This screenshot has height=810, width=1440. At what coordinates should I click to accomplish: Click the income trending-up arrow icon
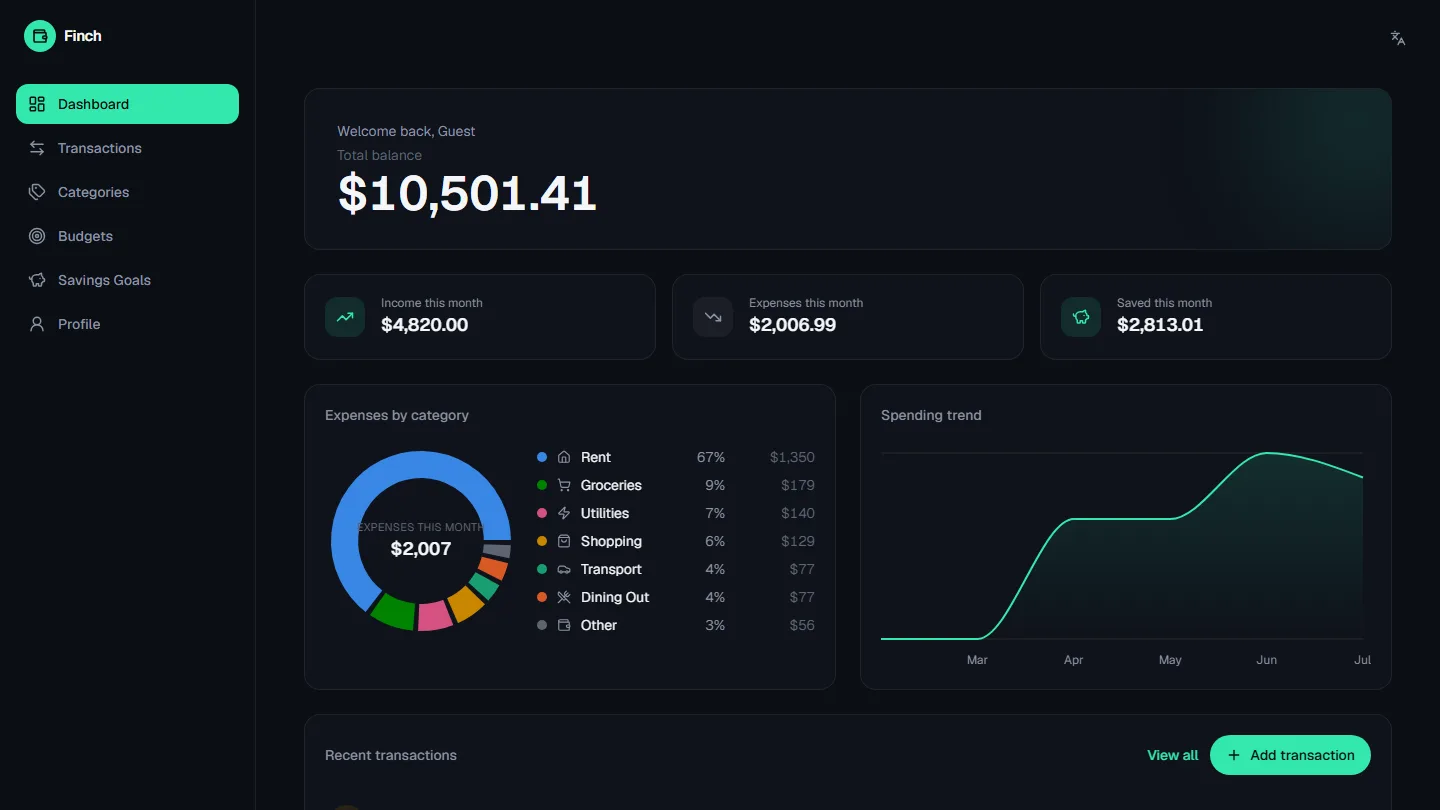pos(345,317)
